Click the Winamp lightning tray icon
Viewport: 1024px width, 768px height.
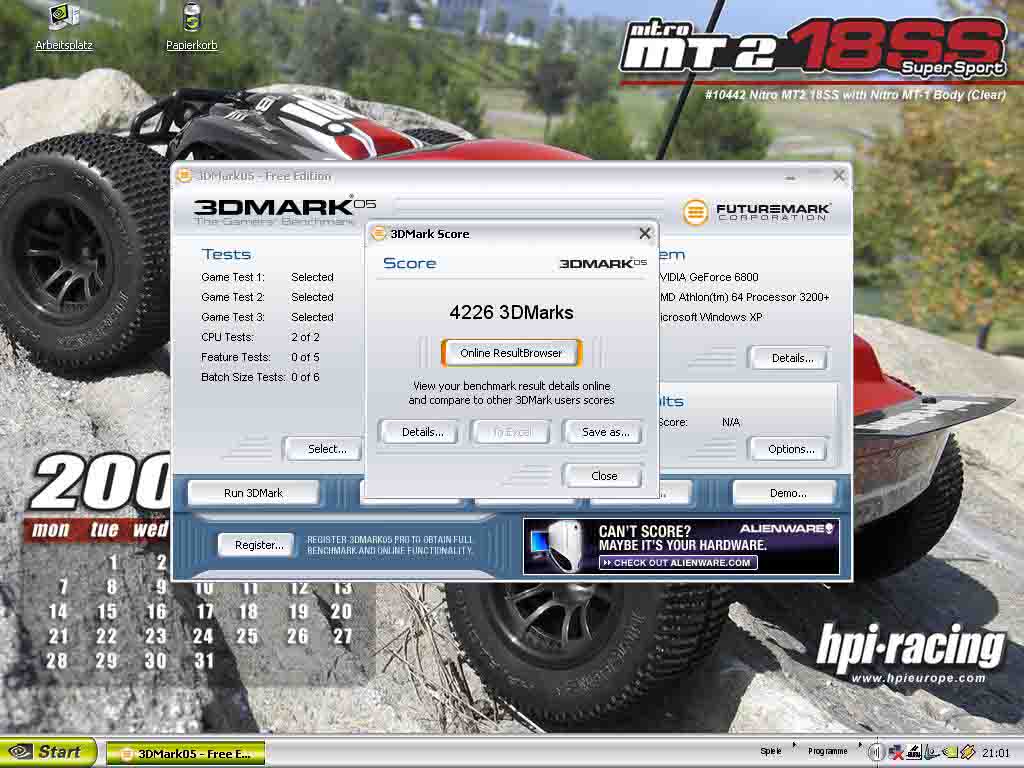tap(968, 752)
